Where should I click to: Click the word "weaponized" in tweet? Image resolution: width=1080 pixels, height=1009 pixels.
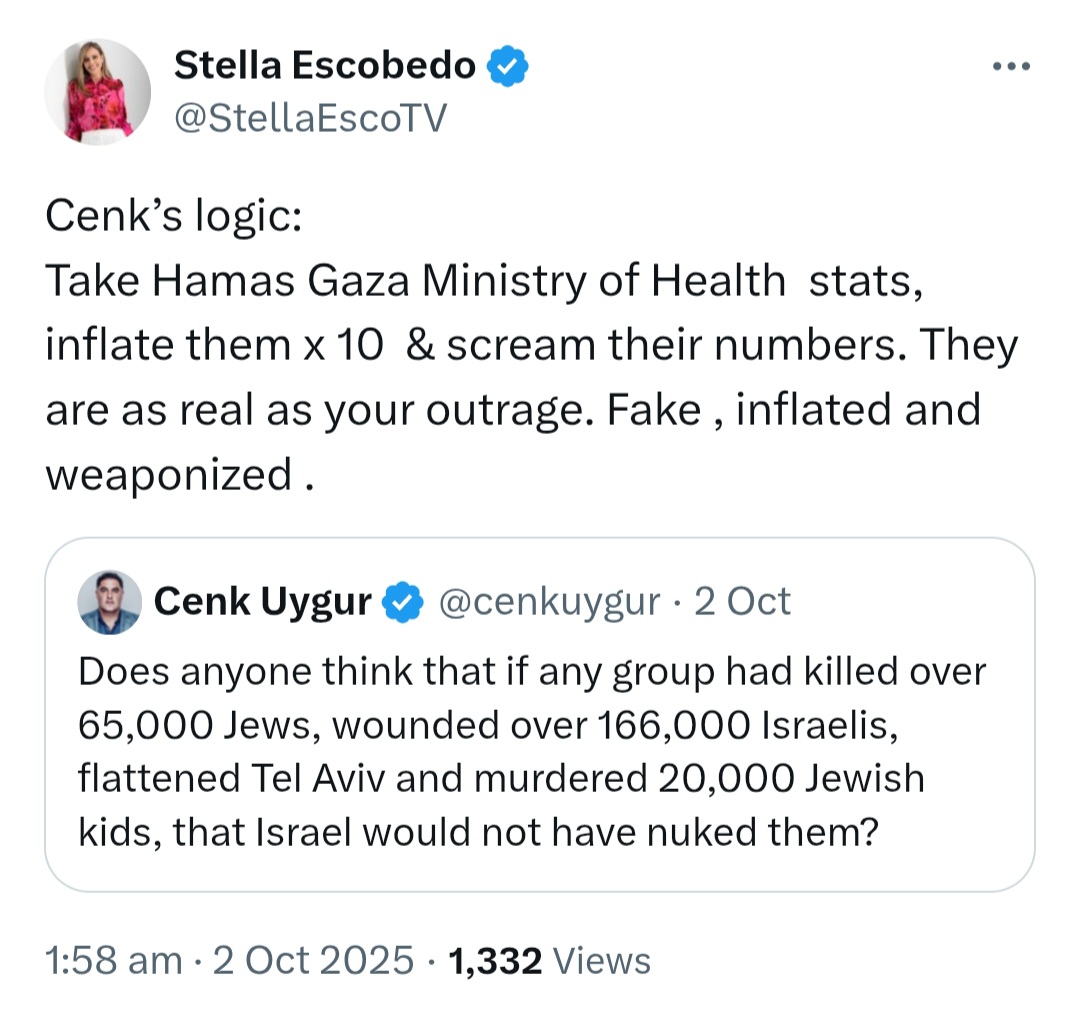[x=169, y=475]
